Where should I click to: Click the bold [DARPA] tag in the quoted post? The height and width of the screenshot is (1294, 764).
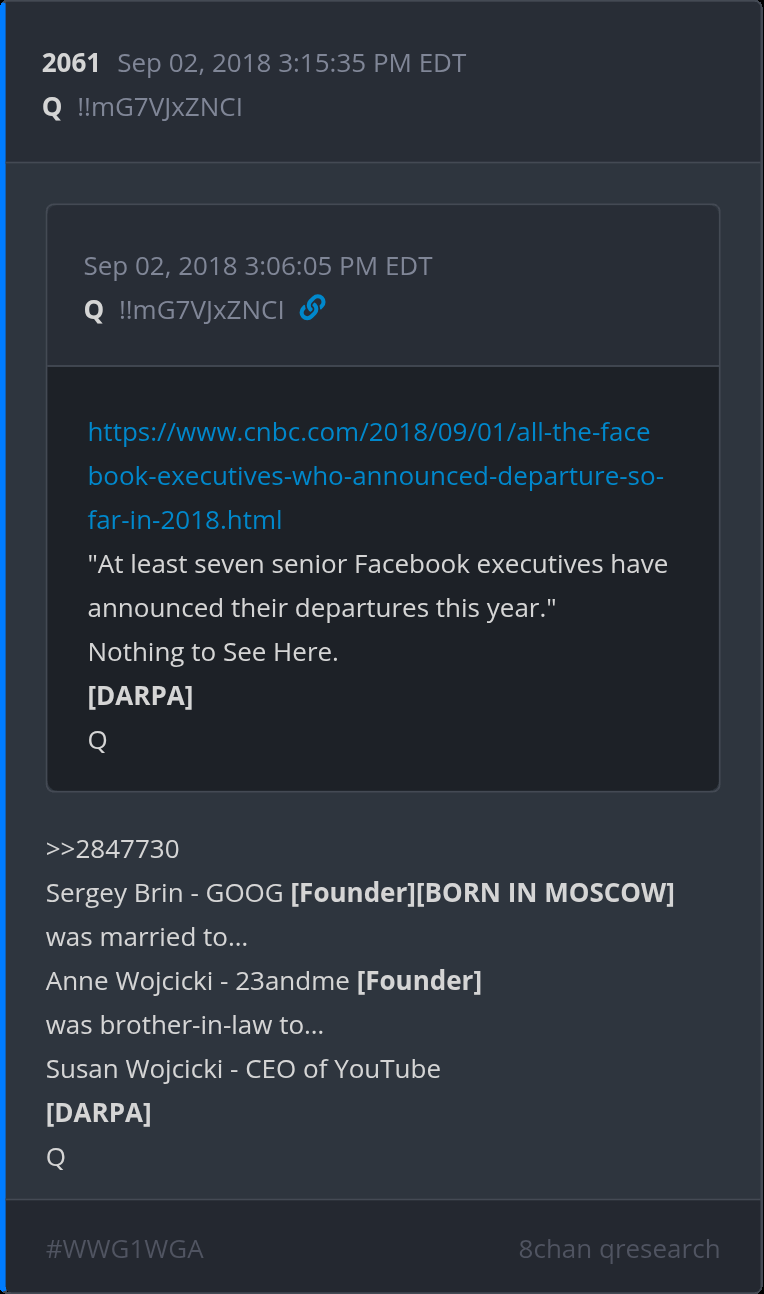tap(140, 696)
